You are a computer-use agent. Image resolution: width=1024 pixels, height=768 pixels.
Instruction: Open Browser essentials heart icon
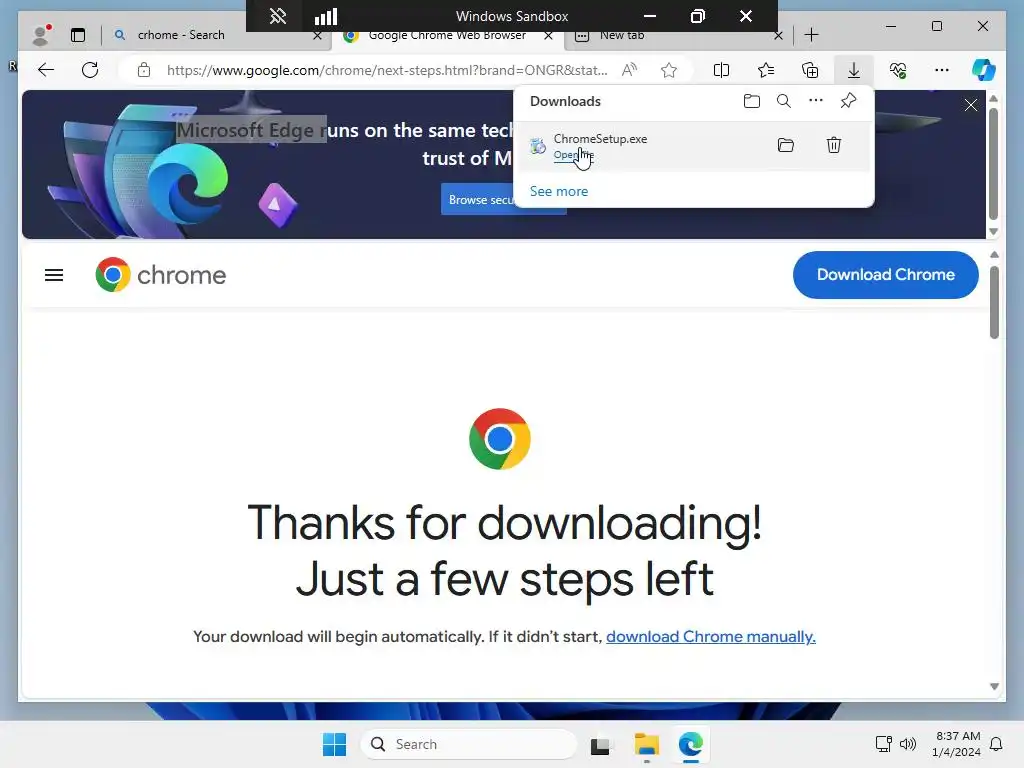[x=898, y=70]
